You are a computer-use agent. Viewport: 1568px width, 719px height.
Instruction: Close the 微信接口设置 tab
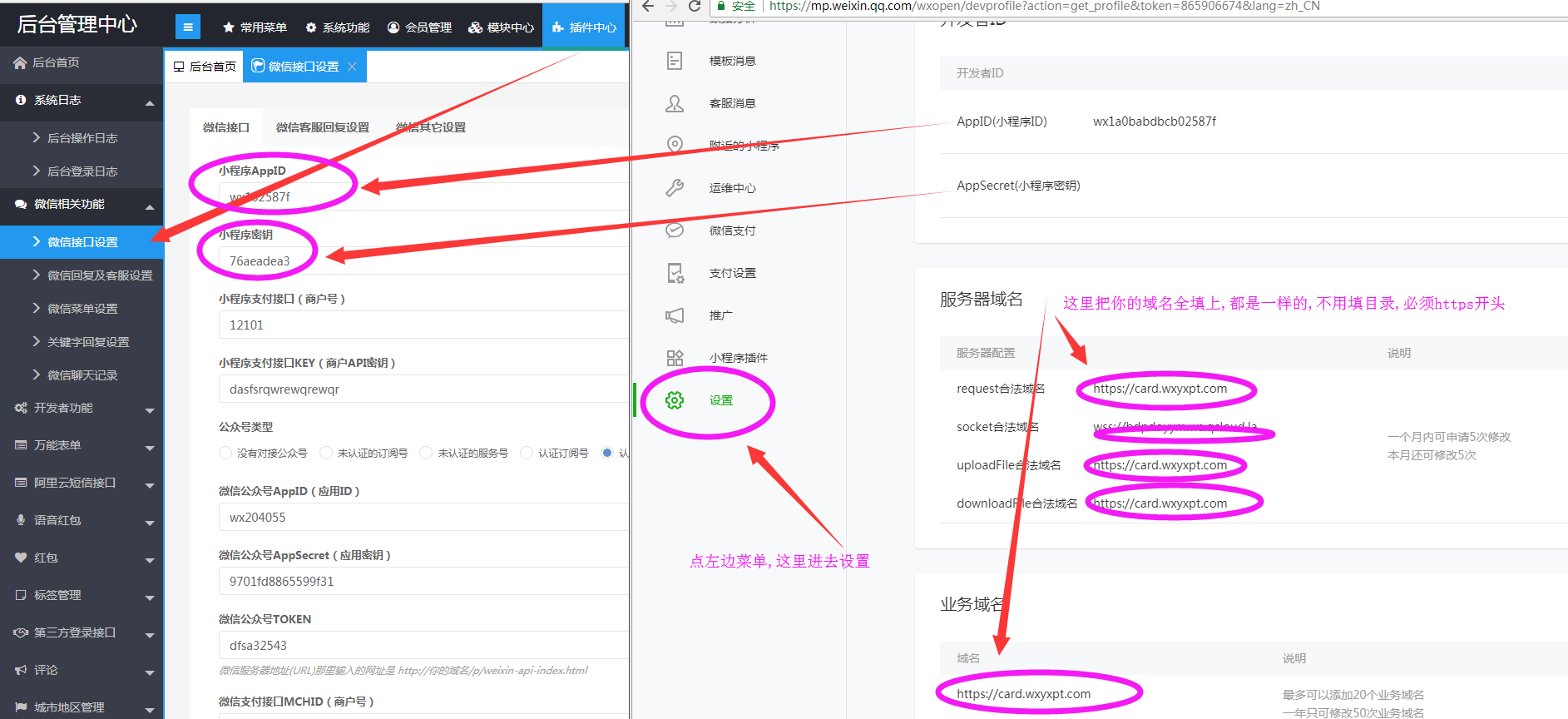352,67
